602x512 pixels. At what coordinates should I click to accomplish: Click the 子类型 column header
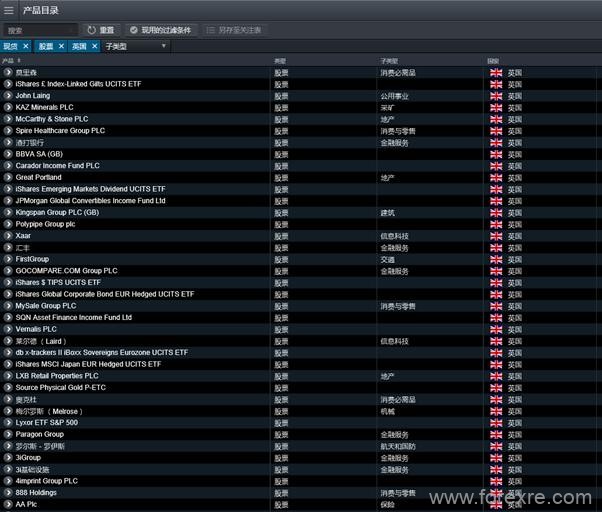coord(389,61)
